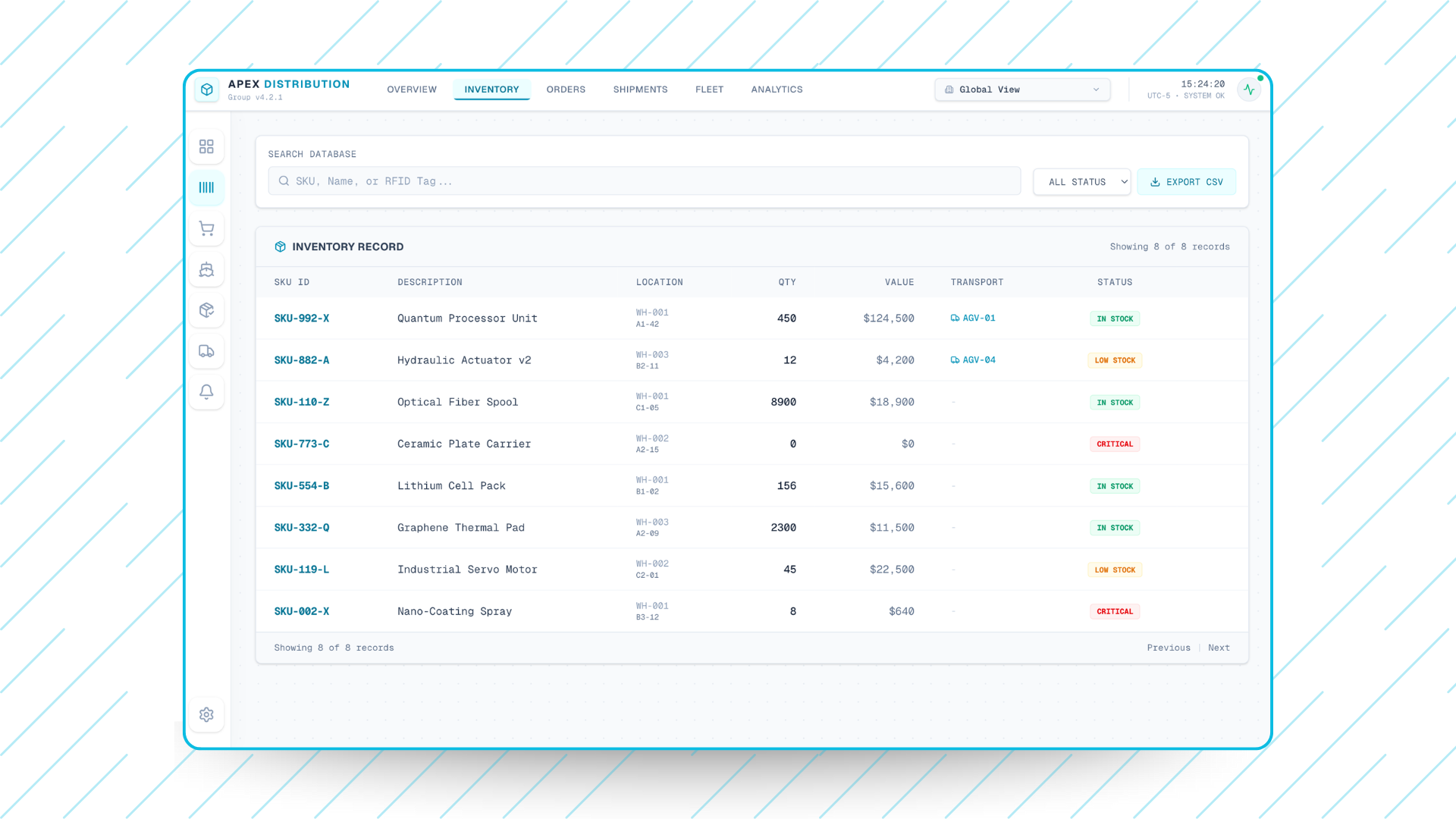This screenshot has height=819, width=1456.
Task: Open the Shipments tab
Action: point(640,89)
